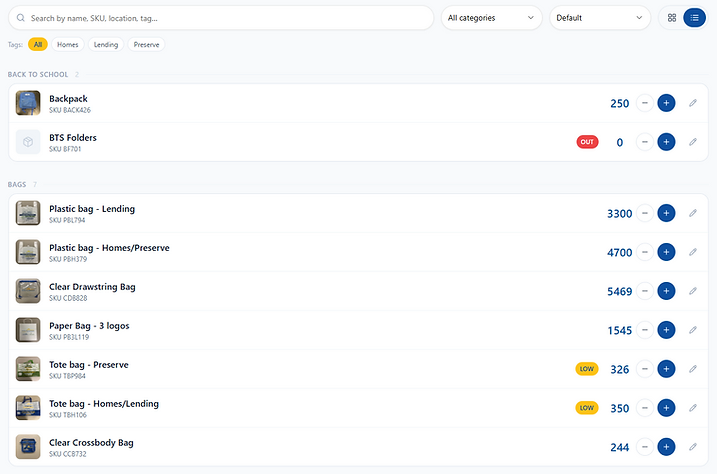717x474 pixels.
Task: Click the OUT badge on BTS Folders
Action: click(587, 142)
